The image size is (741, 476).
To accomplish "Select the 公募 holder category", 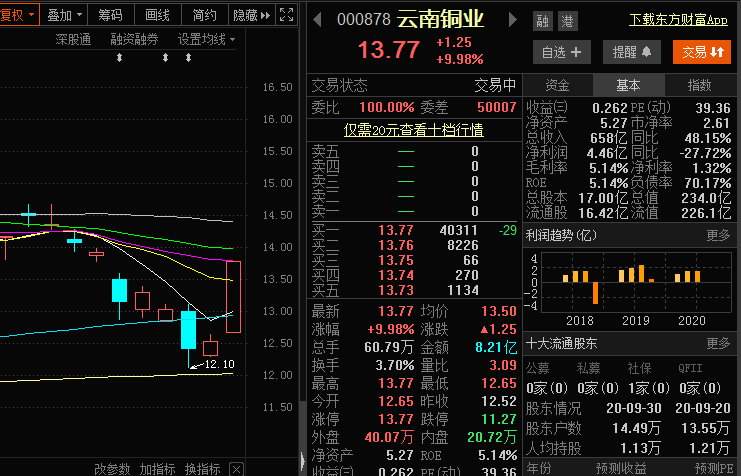I will [537, 368].
